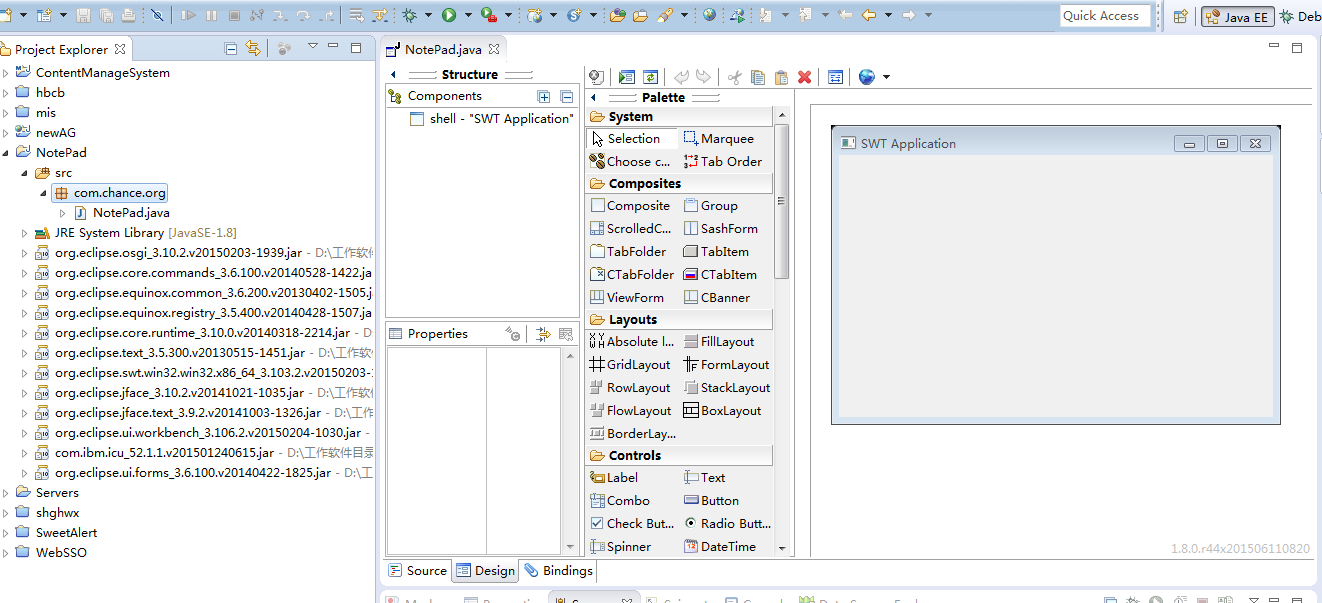Expand the ContentManageSystem project

pyautogui.click(x=6, y=73)
